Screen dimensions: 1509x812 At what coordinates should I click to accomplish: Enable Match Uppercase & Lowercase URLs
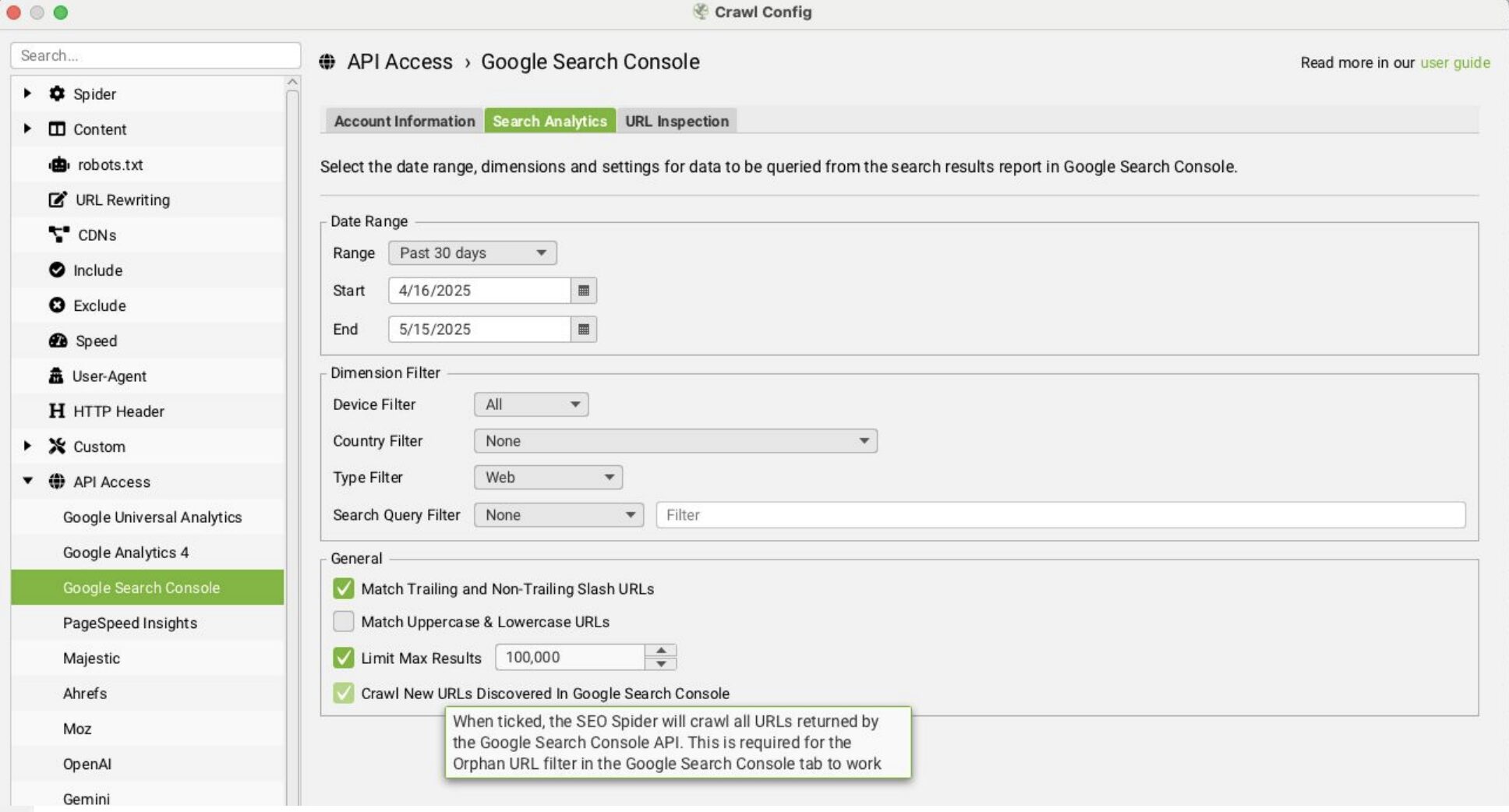343,621
